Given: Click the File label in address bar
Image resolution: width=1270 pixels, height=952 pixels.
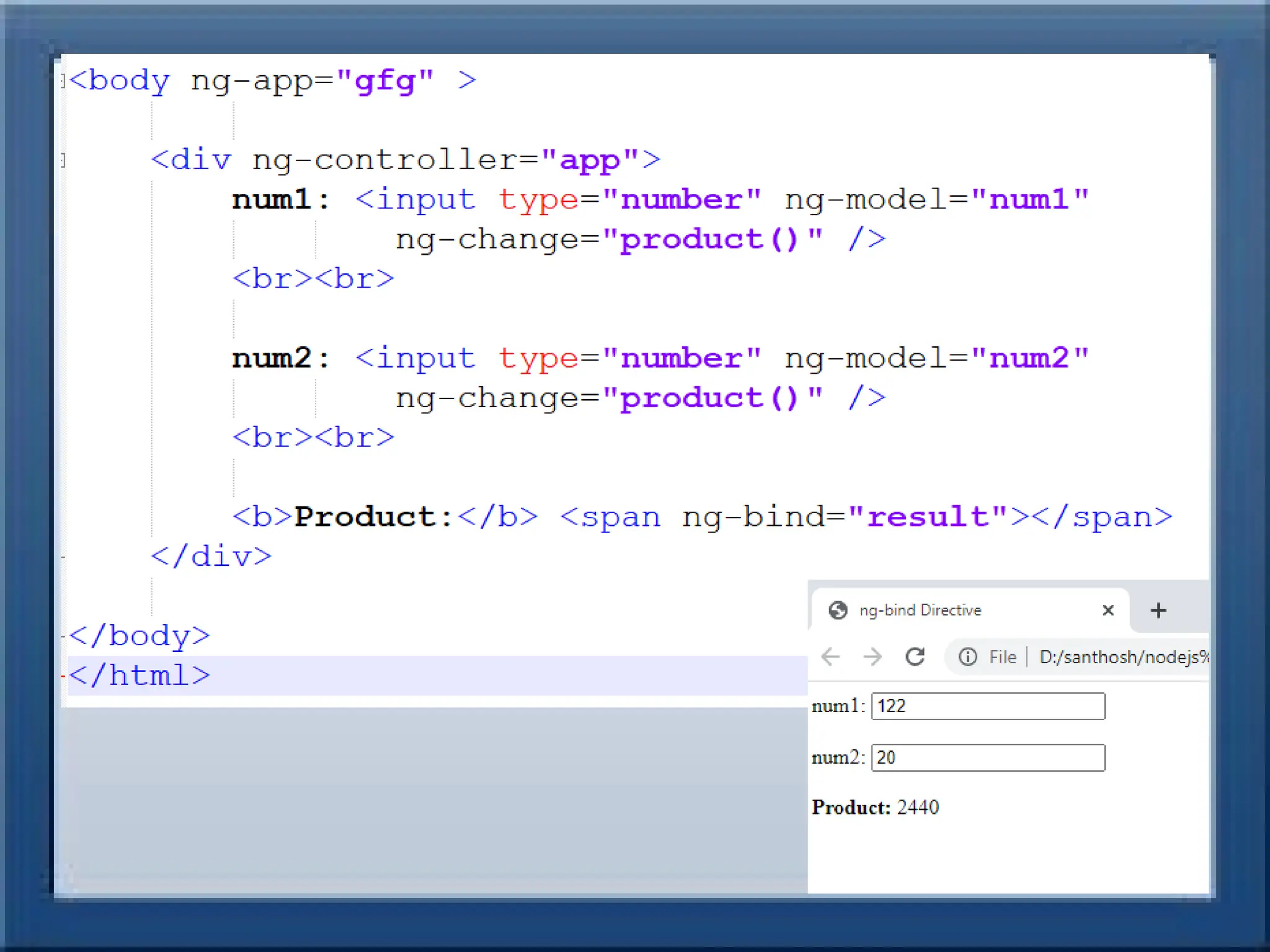Looking at the screenshot, I should 1002,656.
